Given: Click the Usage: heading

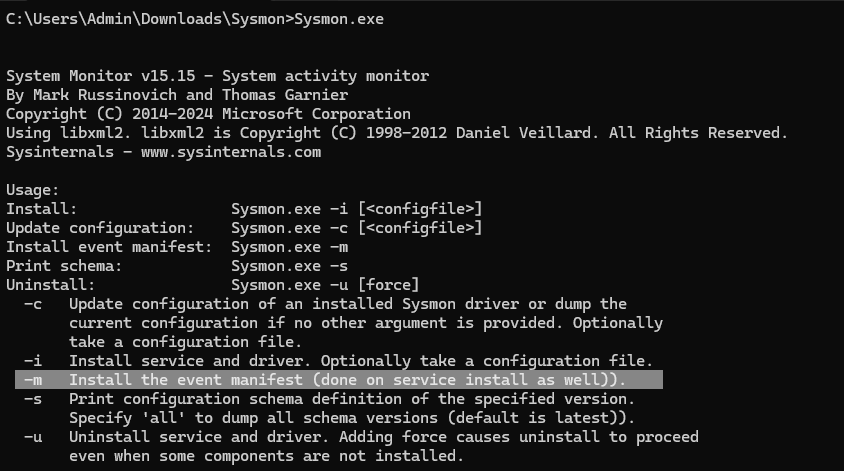Looking at the screenshot, I should tap(33, 190).
